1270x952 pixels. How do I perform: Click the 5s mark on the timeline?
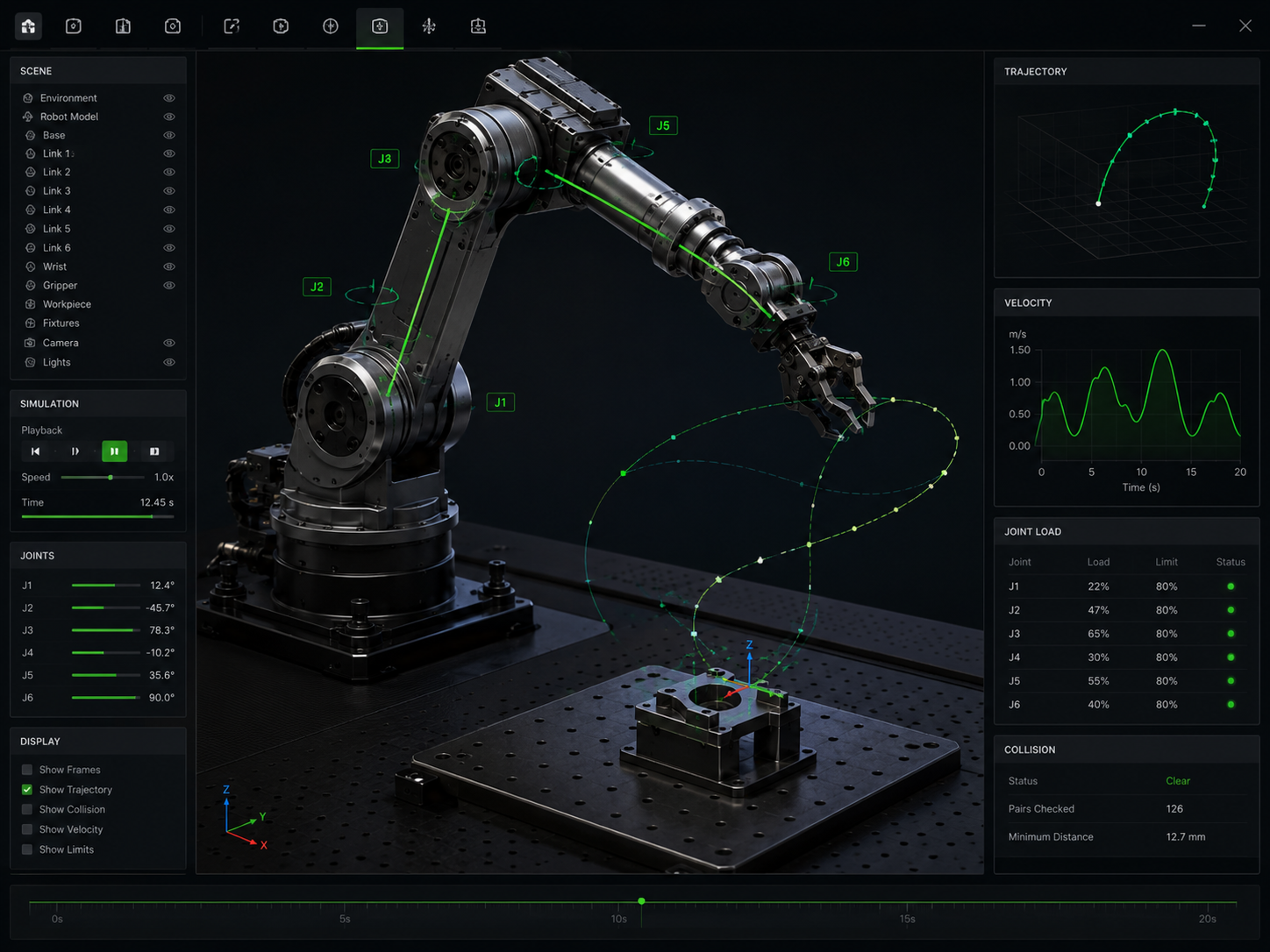pyautogui.click(x=345, y=919)
